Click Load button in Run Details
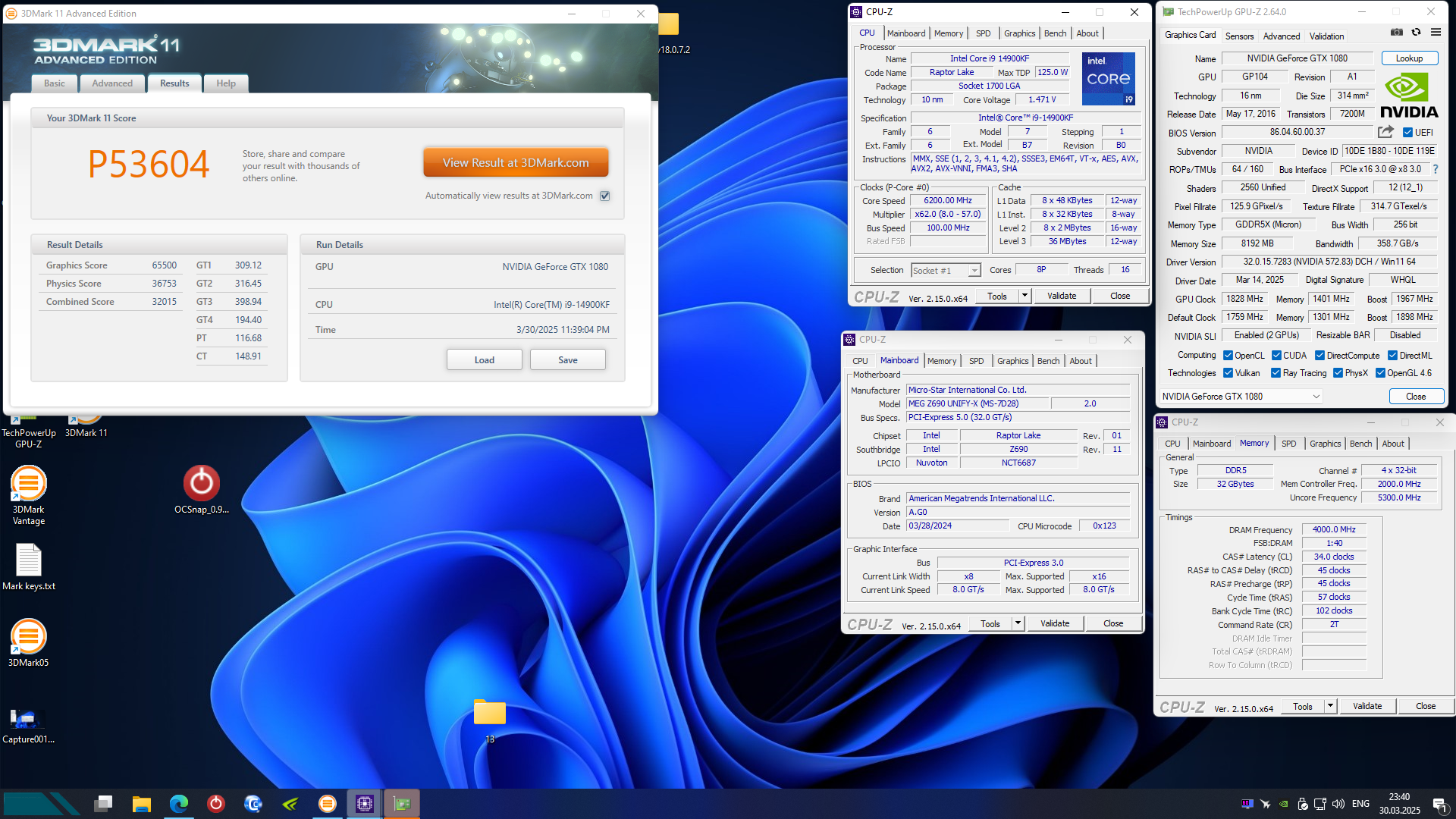This screenshot has height=819, width=1456. pos(485,360)
